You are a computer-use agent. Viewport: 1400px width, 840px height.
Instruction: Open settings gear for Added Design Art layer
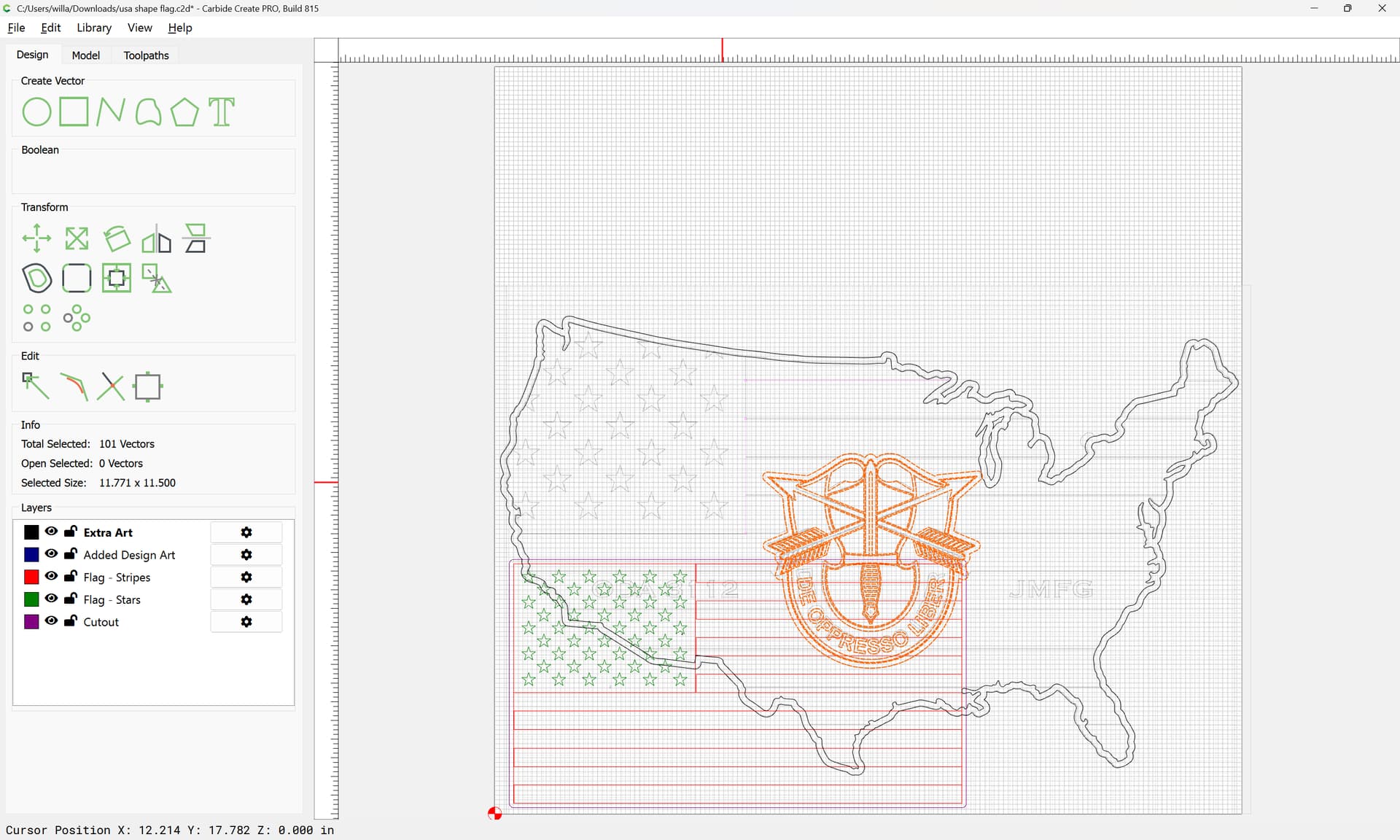tap(246, 555)
